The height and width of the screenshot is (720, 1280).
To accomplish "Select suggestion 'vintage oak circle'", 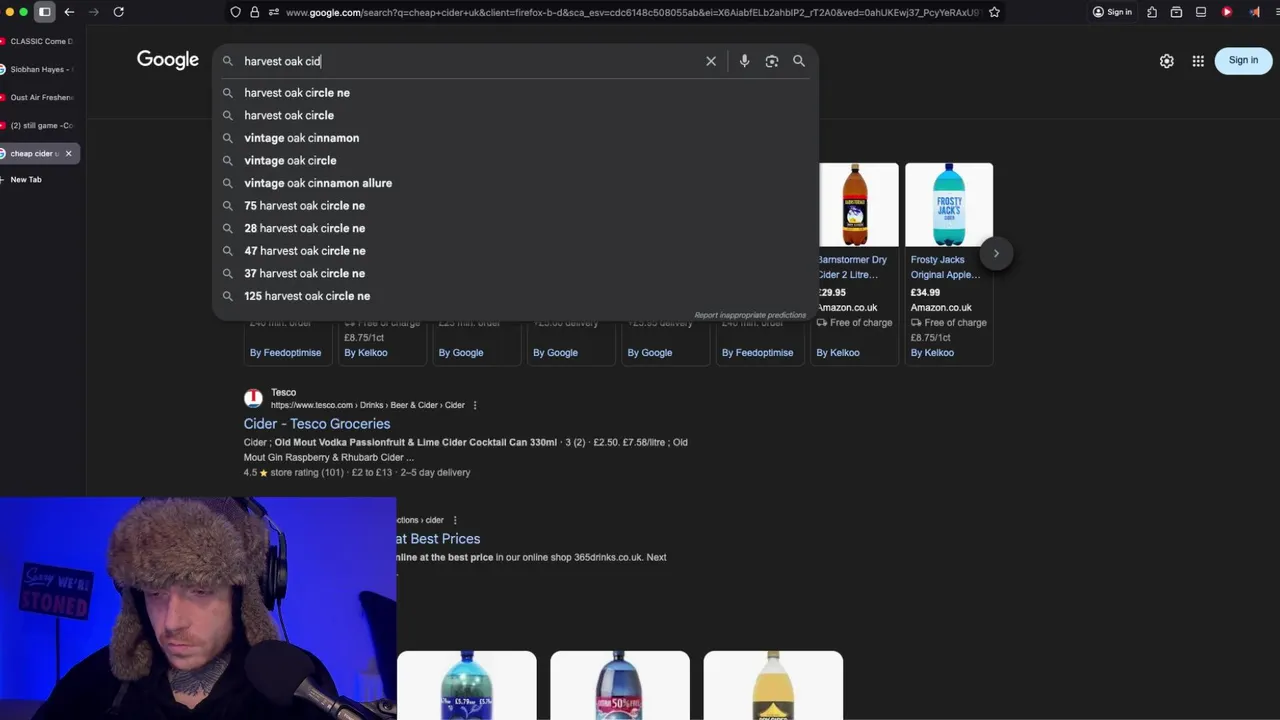I will click(515, 160).
